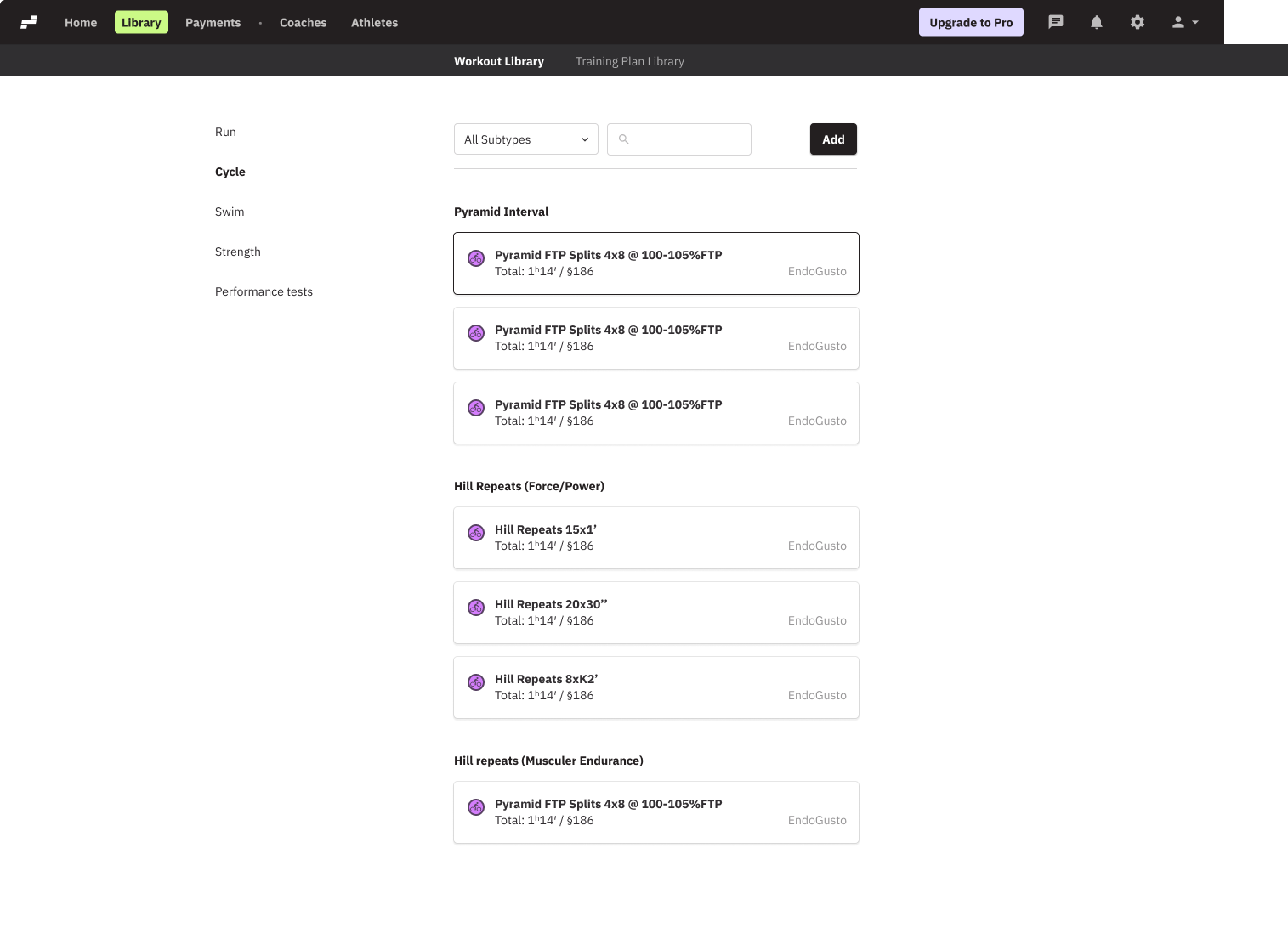This screenshot has height=950, width=1288.
Task: Go to the Payments menu item
Action: pyautogui.click(x=213, y=23)
